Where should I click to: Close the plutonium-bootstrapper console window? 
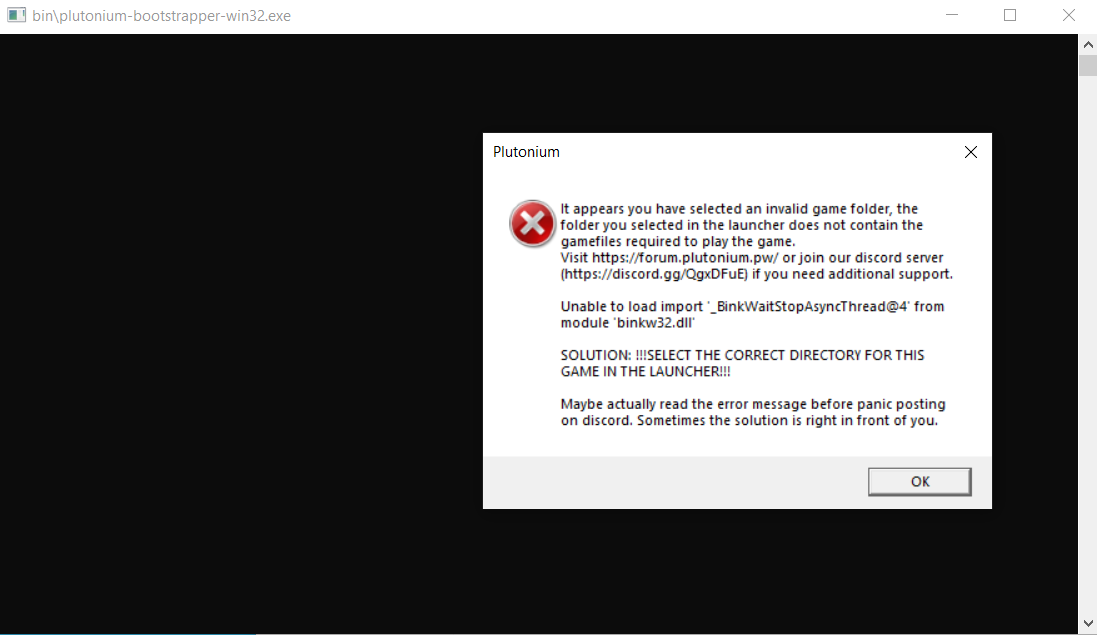(1068, 15)
